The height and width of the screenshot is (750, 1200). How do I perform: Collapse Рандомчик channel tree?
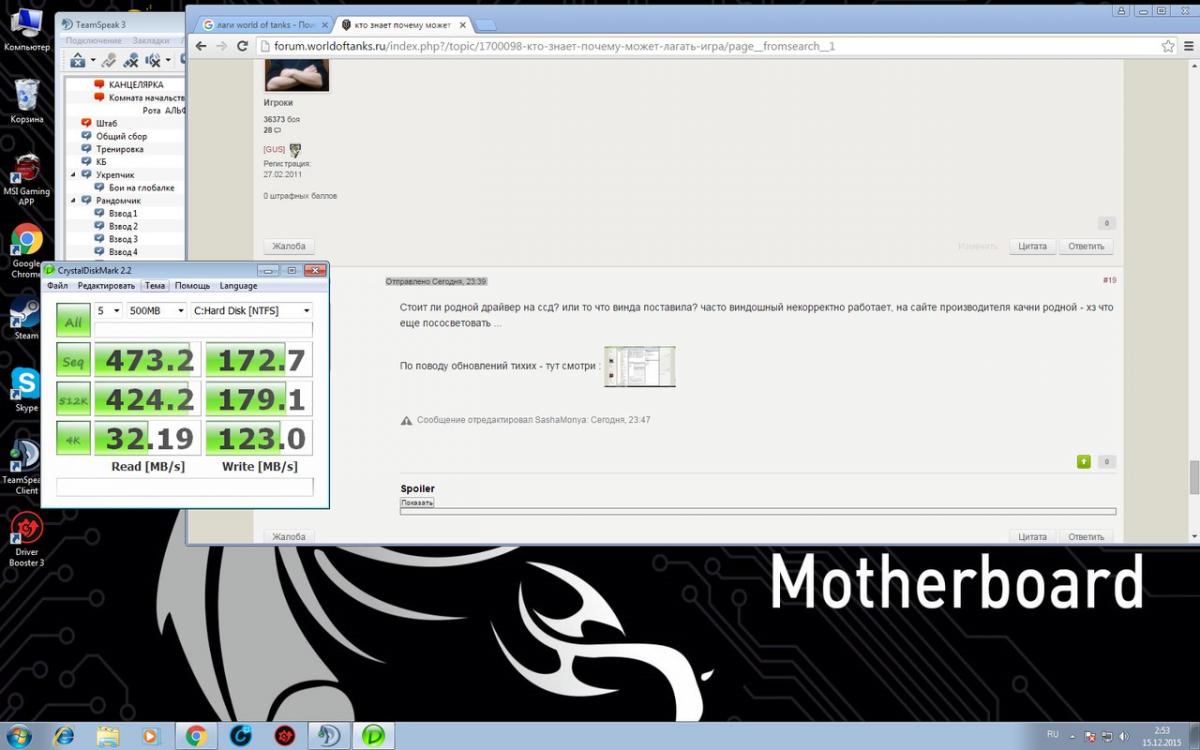[x=73, y=201]
